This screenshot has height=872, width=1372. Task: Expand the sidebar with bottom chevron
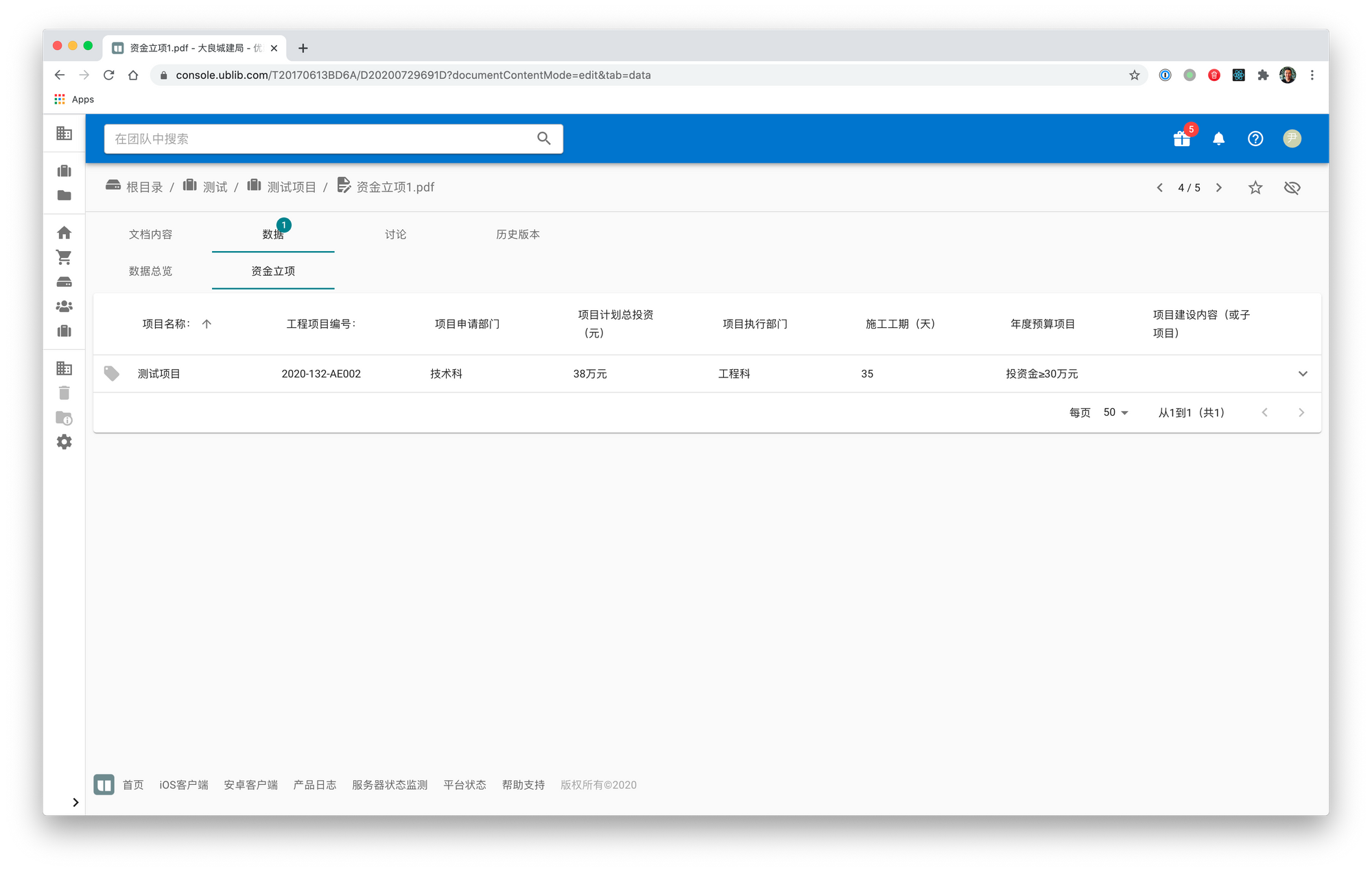point(75,802)
